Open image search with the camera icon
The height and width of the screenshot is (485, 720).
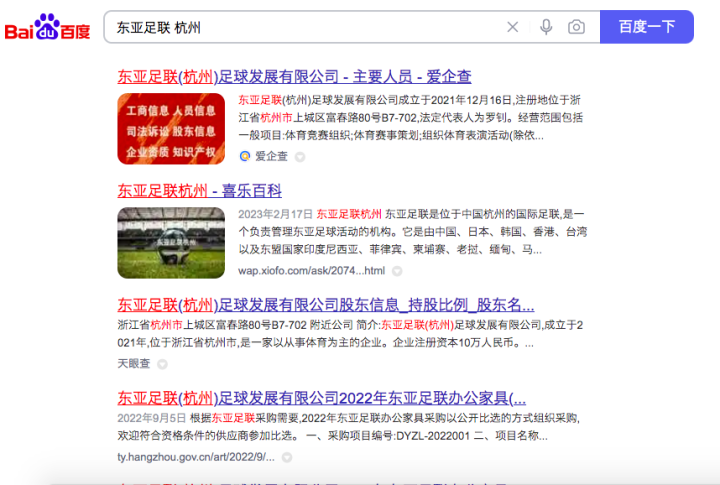tap(576, 27)
